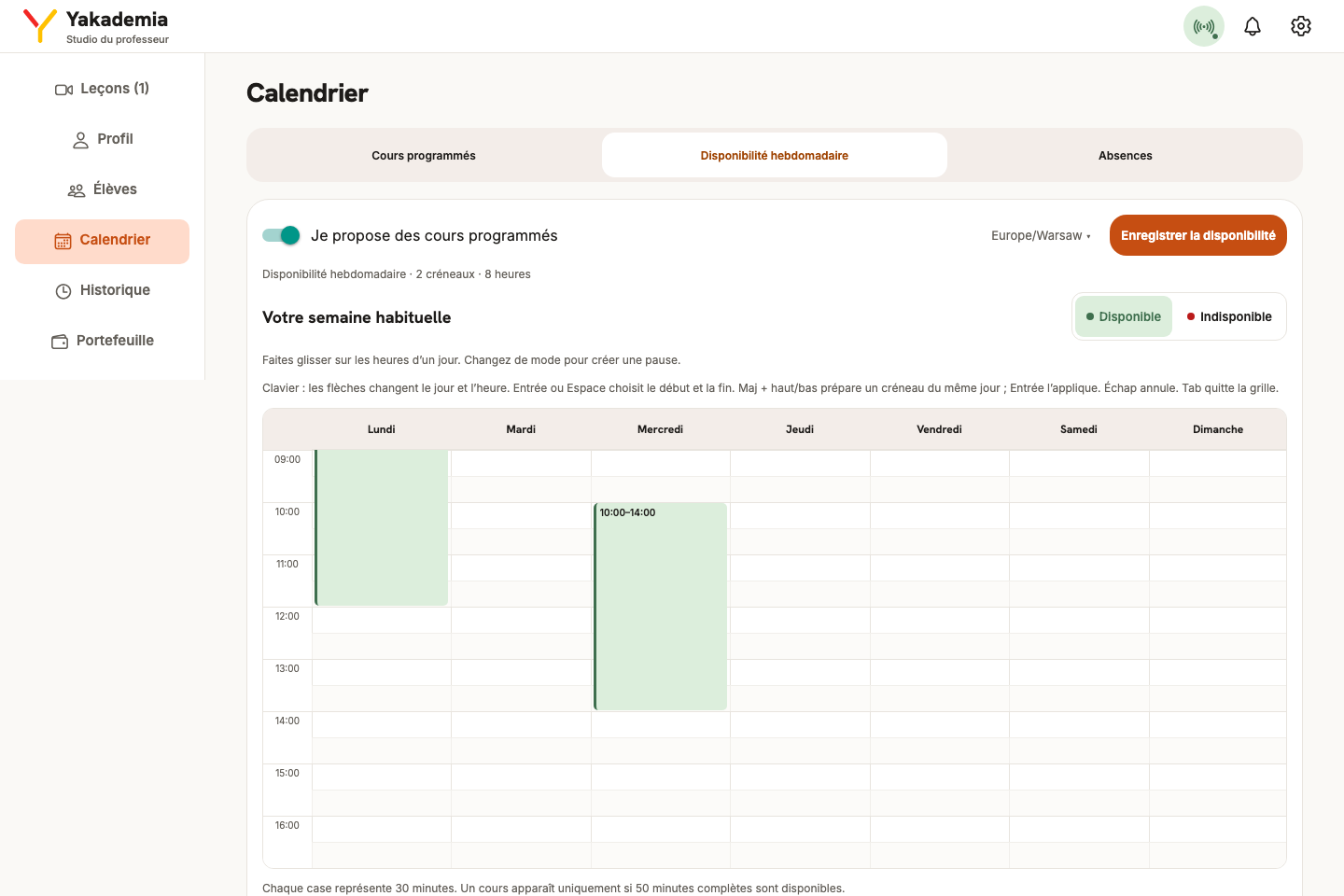
Task: Open the Europe/Warsaw timezone dropdown
Action: 1041,235
